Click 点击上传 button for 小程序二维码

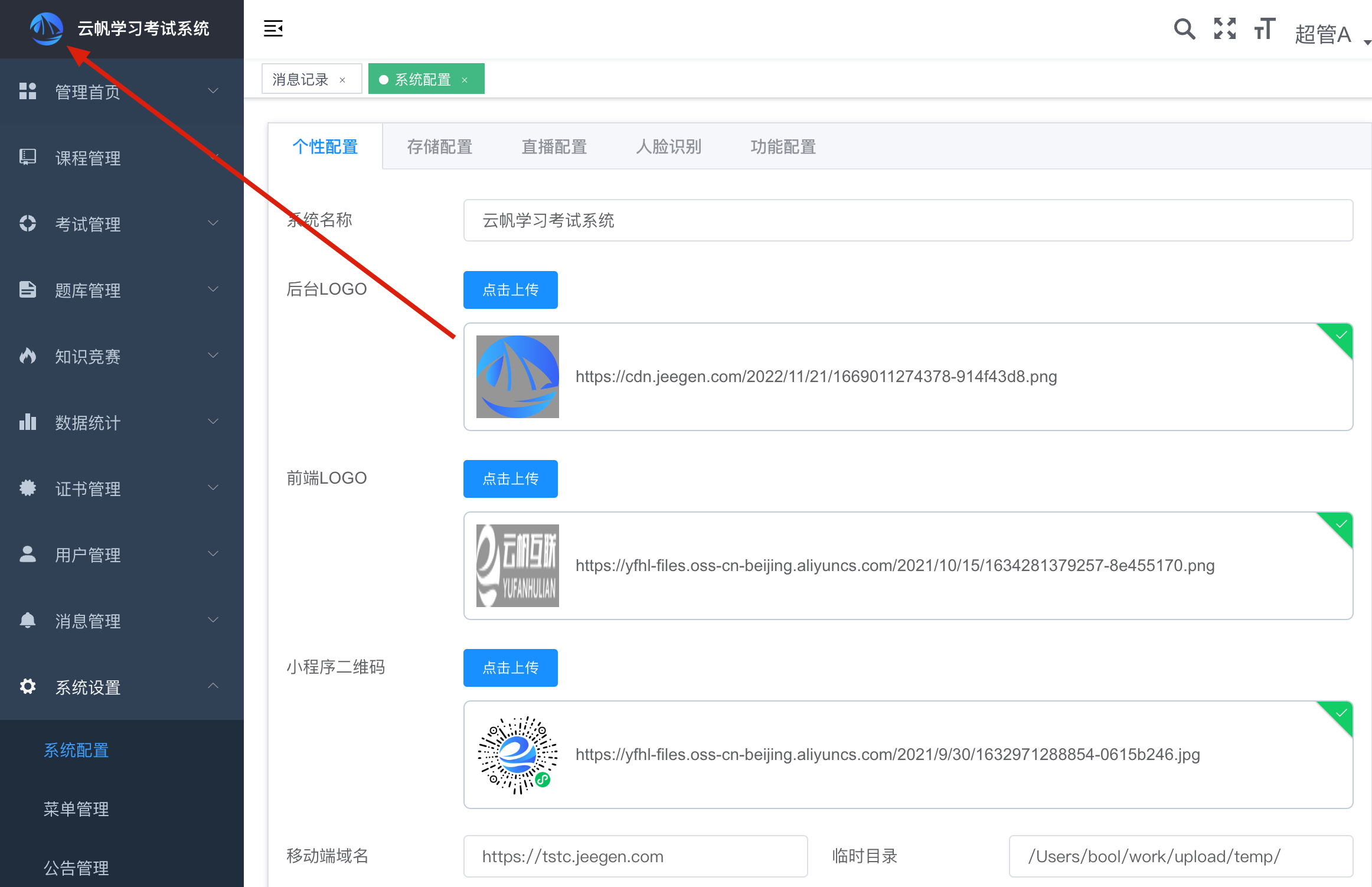coord(511,668)
